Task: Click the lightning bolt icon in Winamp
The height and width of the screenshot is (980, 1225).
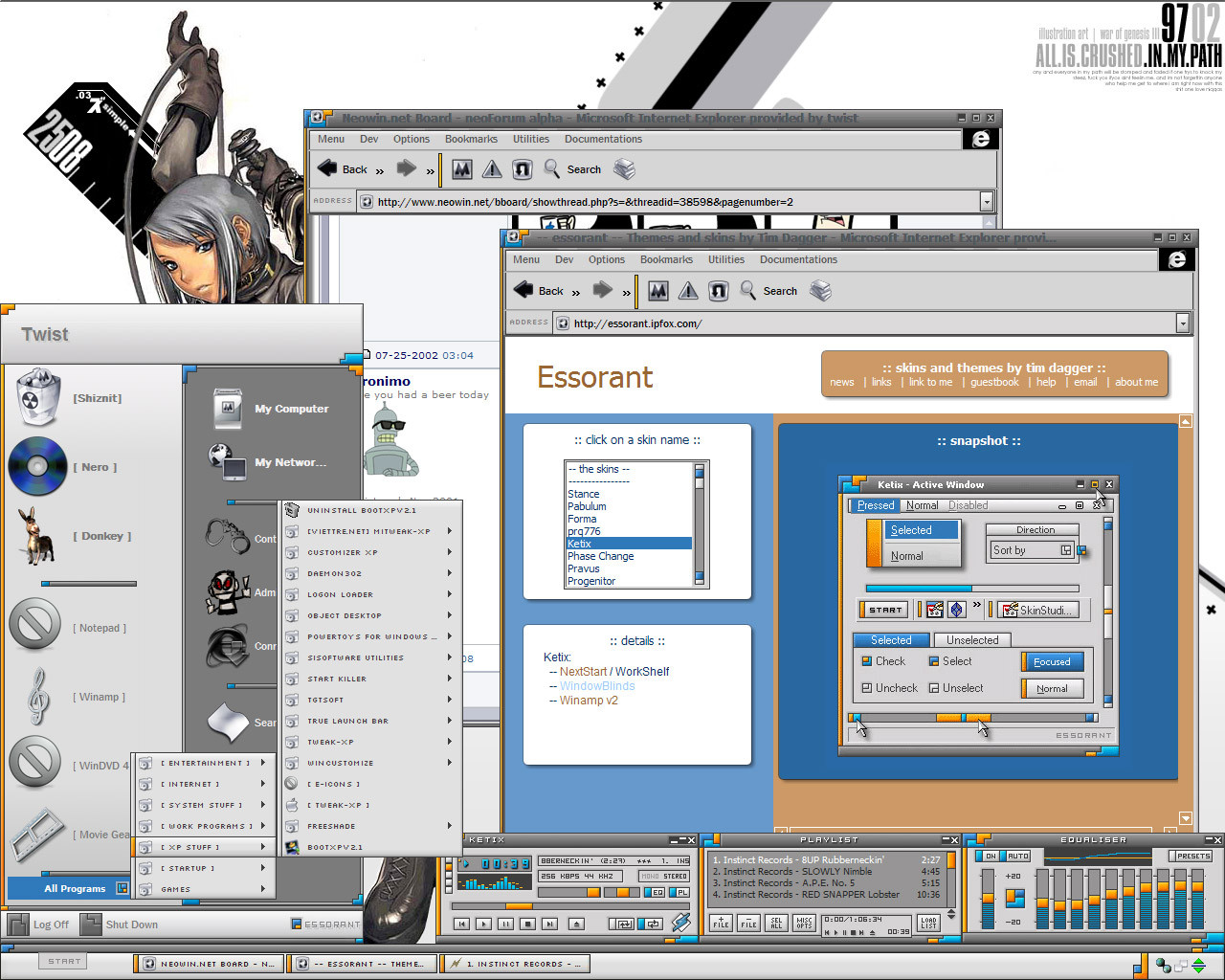Action: (680, 923)
